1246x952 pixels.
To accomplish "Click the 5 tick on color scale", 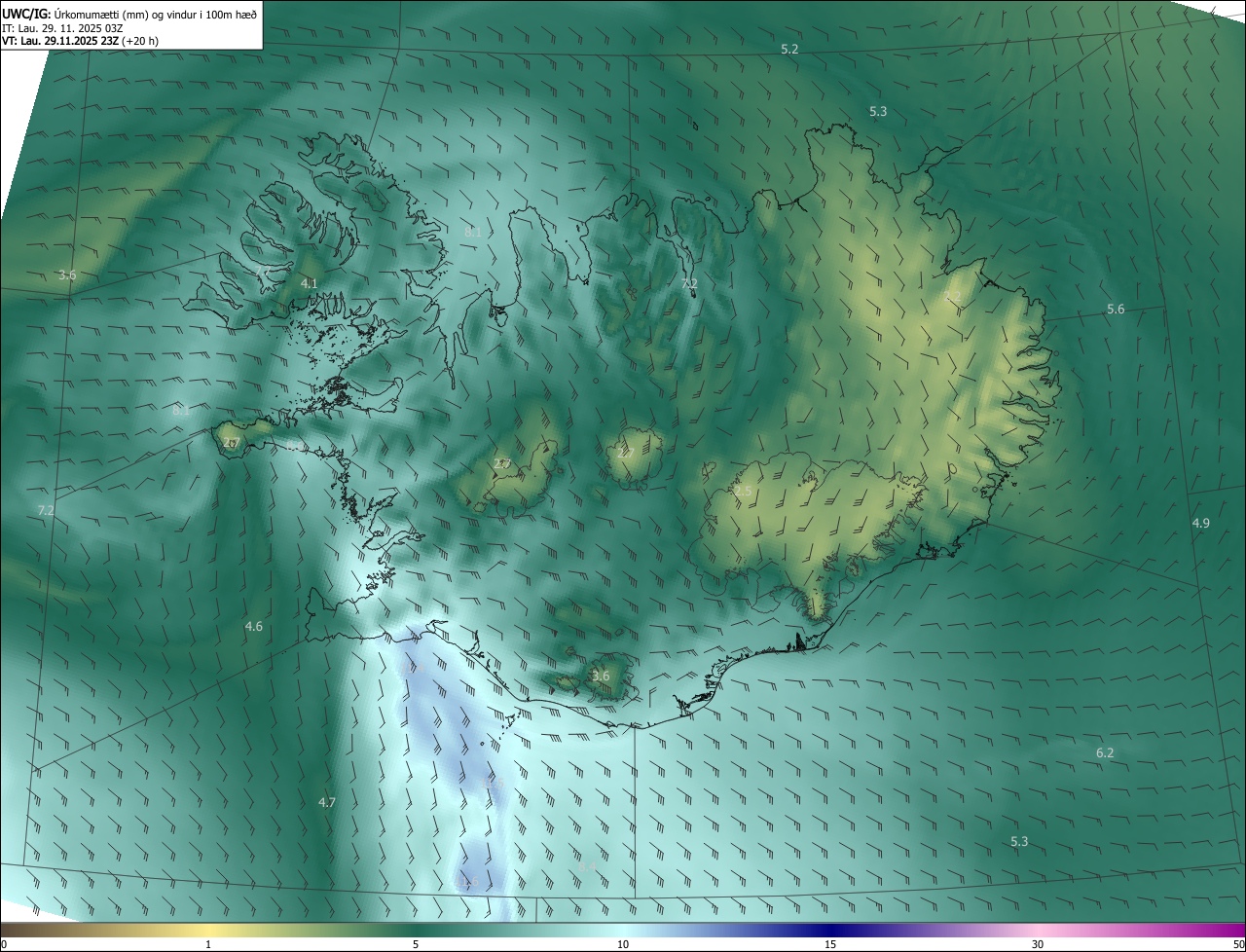I will tap(416, 944).
